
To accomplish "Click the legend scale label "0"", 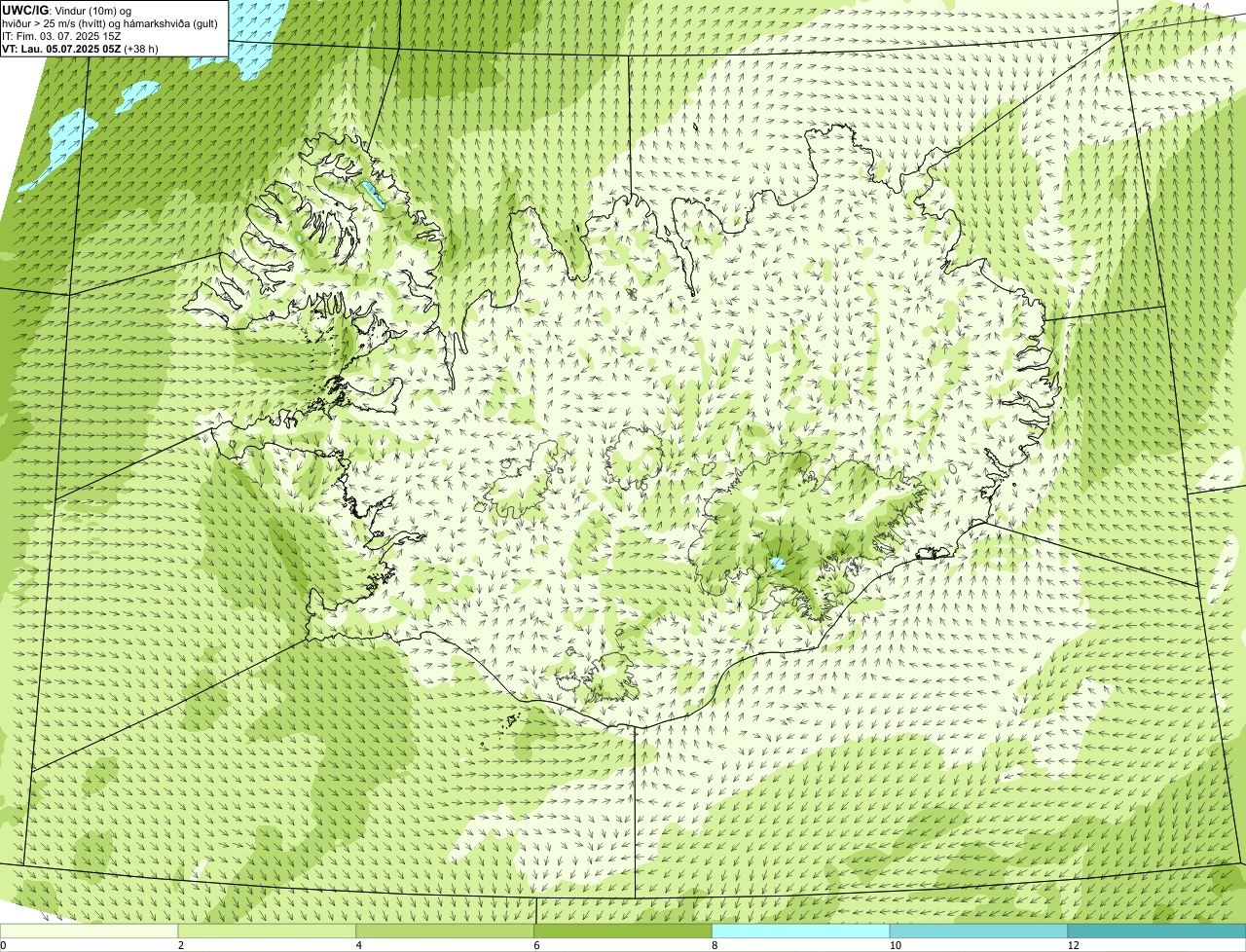I will (x=3, y=946).
